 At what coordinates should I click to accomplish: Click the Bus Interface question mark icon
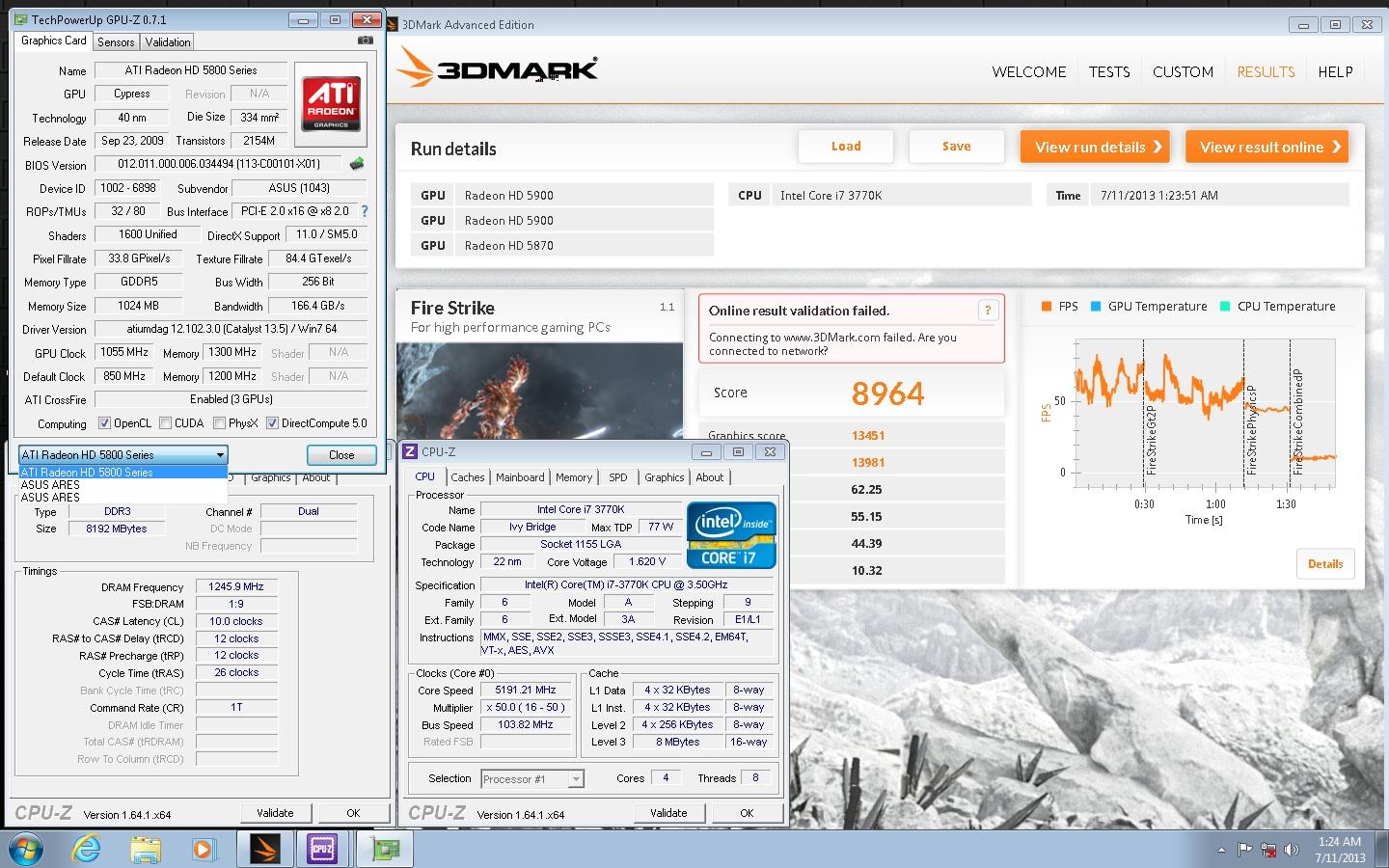364,211
